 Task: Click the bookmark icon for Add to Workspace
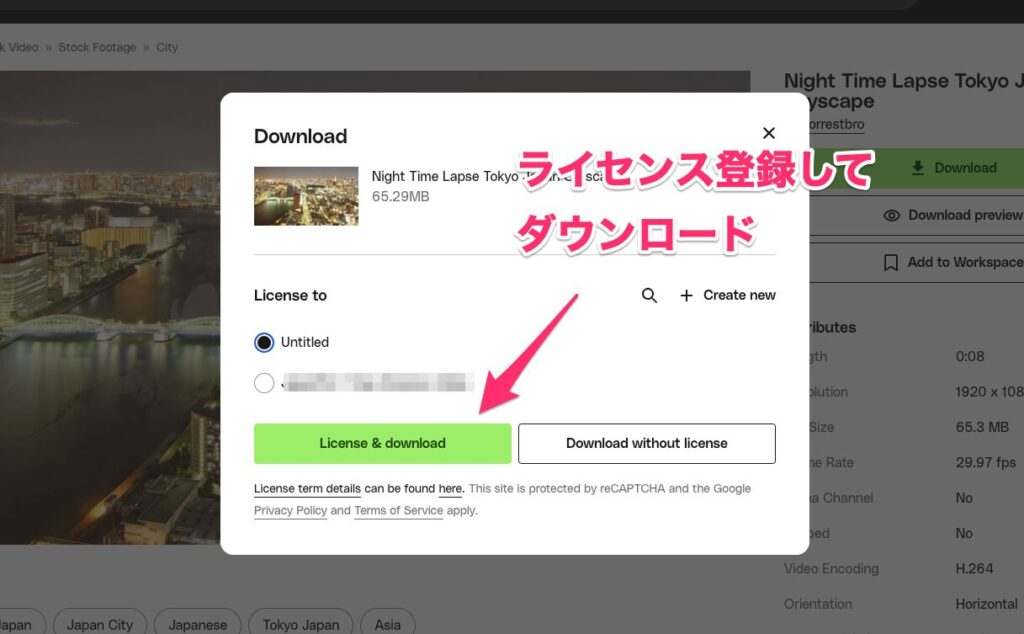click(890, 262)
